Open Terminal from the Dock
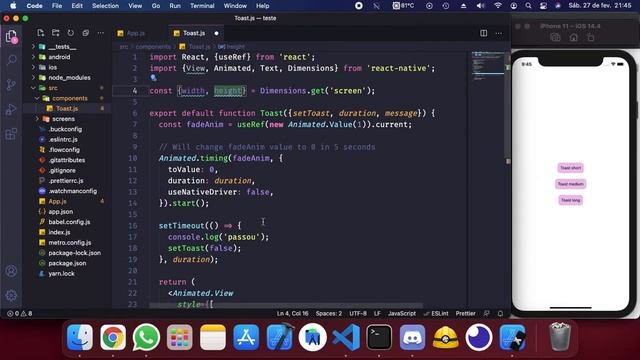 [x=379, y=337]
